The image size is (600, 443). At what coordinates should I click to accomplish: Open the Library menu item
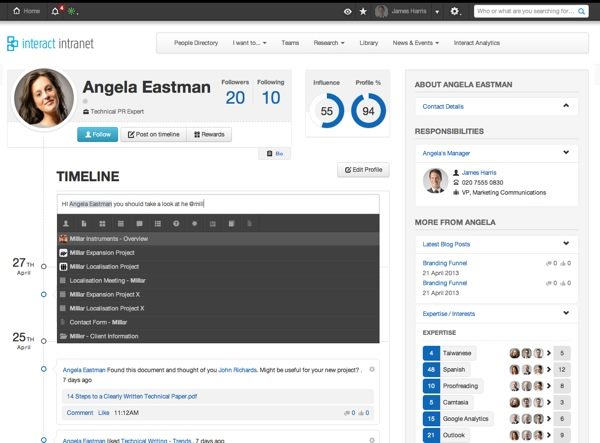368,43
